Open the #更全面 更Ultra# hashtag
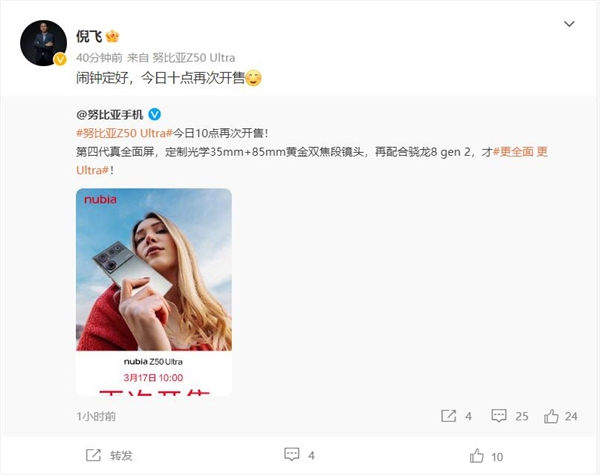 click(x=312, y=161)
